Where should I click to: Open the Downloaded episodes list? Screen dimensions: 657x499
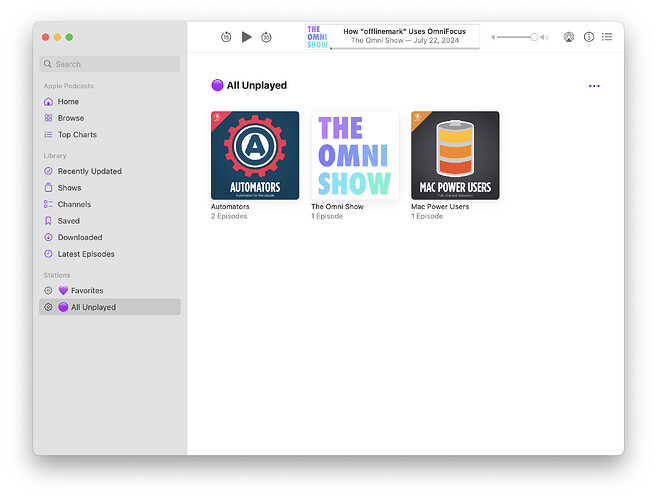point(79,238)
